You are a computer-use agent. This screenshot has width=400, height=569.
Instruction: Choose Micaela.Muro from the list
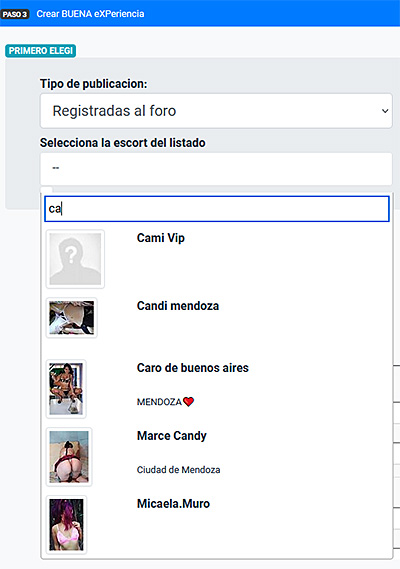[217, 524]
